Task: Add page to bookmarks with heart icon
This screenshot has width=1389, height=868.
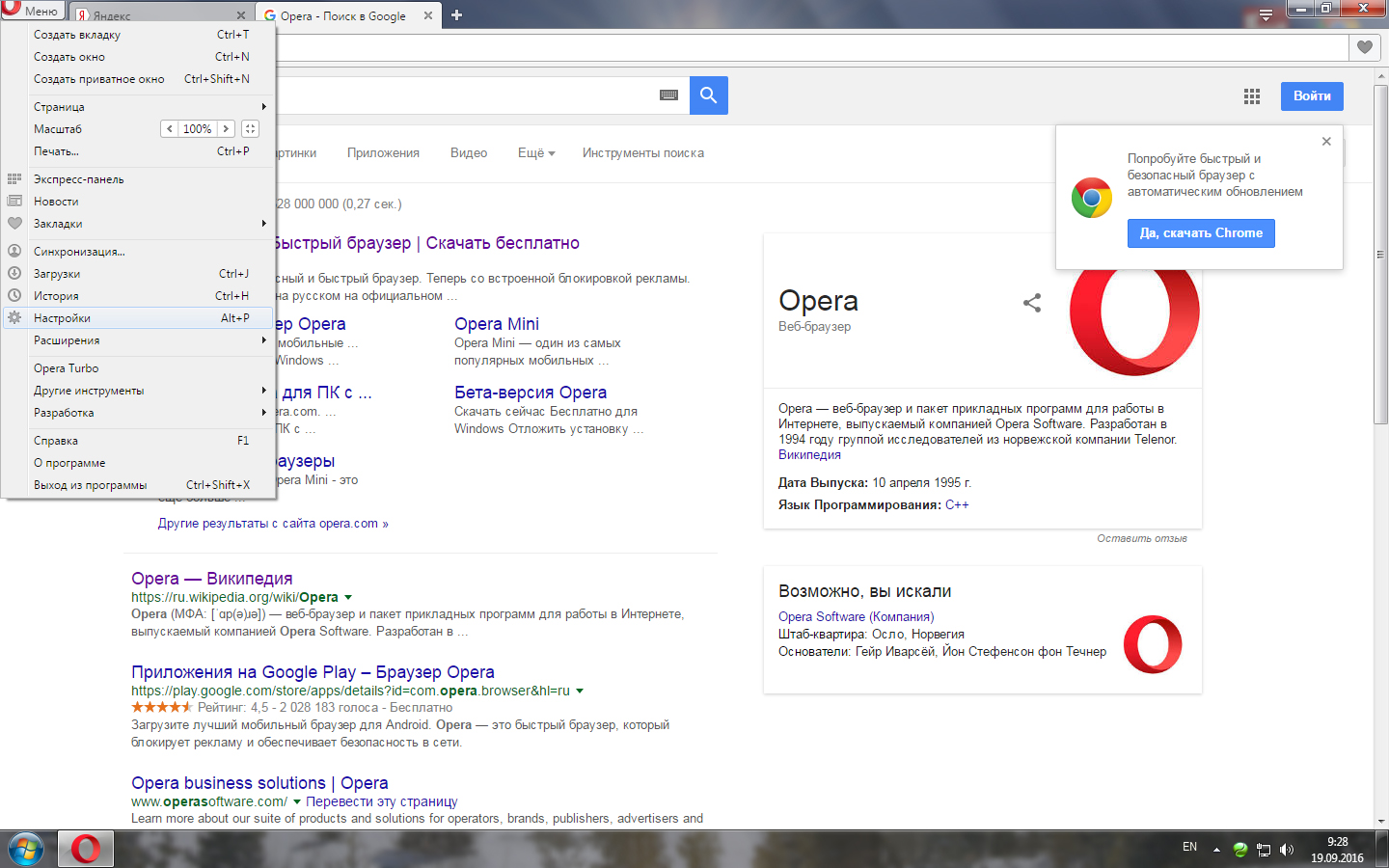Action: (x=1364, y=47)
